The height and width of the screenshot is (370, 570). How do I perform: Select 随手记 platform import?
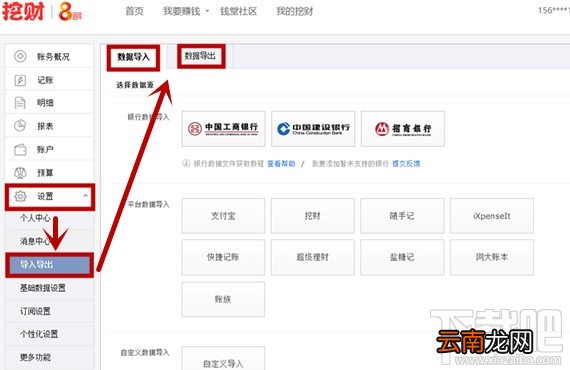(x=402, y=216)
